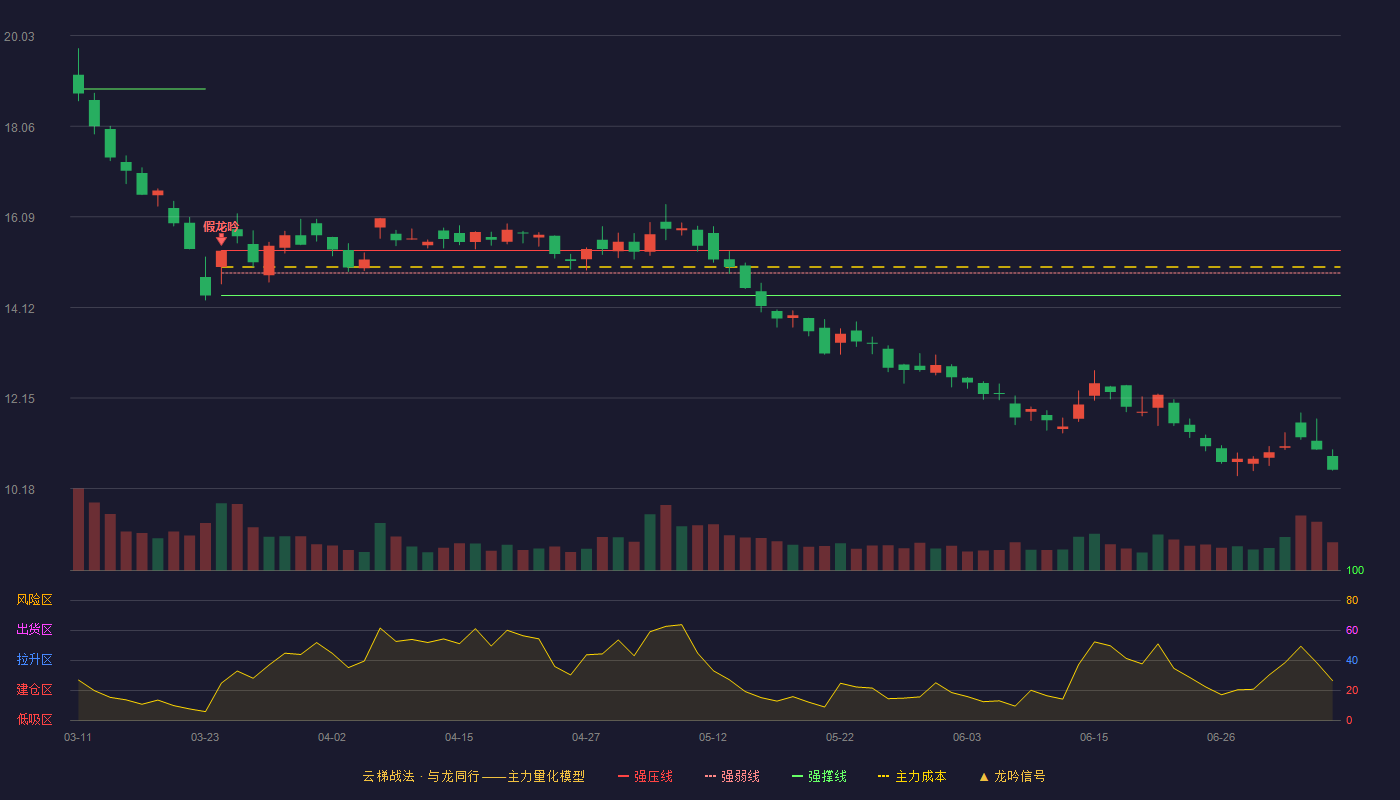This screenshot has height=800, width=1400.
Task: Toggle the 主力成本 legend entry
Action: 912,776
